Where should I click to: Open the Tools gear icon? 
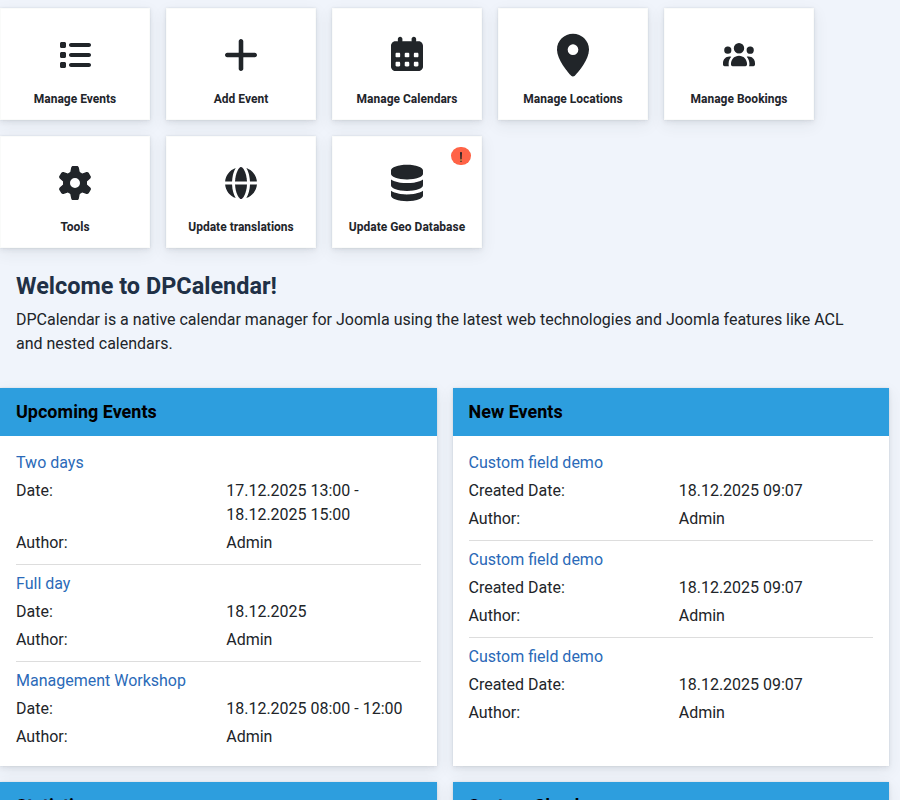pos(75,183)
